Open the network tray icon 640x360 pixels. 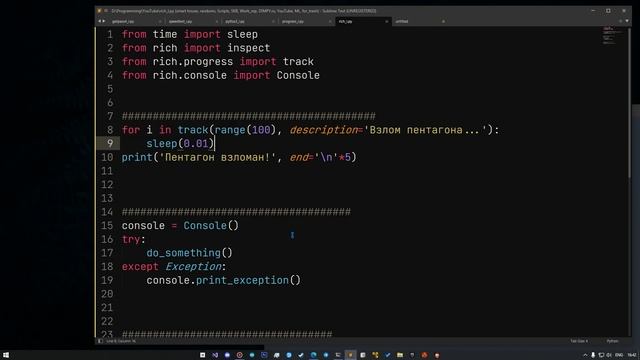[601, 355]
